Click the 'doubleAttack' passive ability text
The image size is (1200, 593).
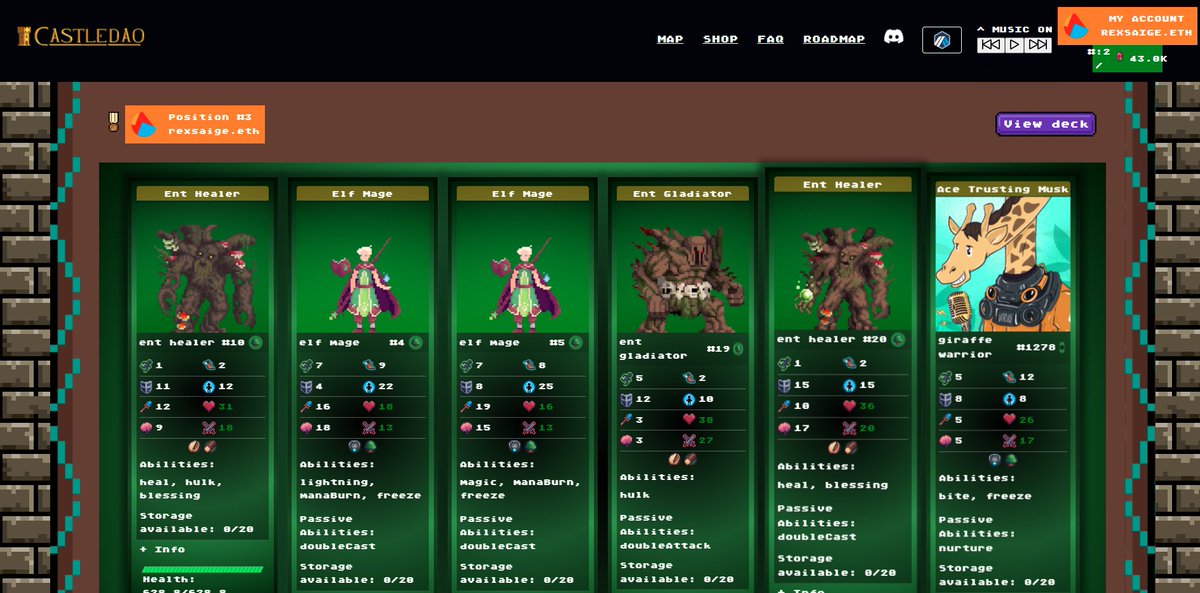pyautogui.click(x=665, y=545)
